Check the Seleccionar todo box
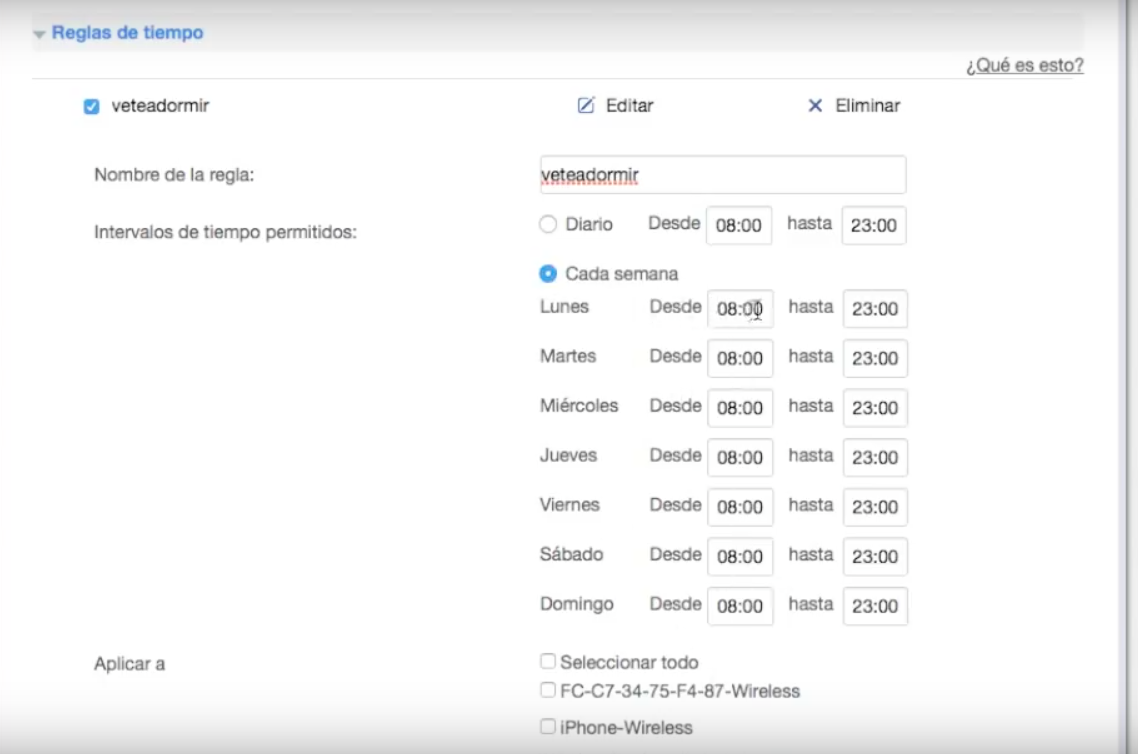 click(x=547, y=660)
